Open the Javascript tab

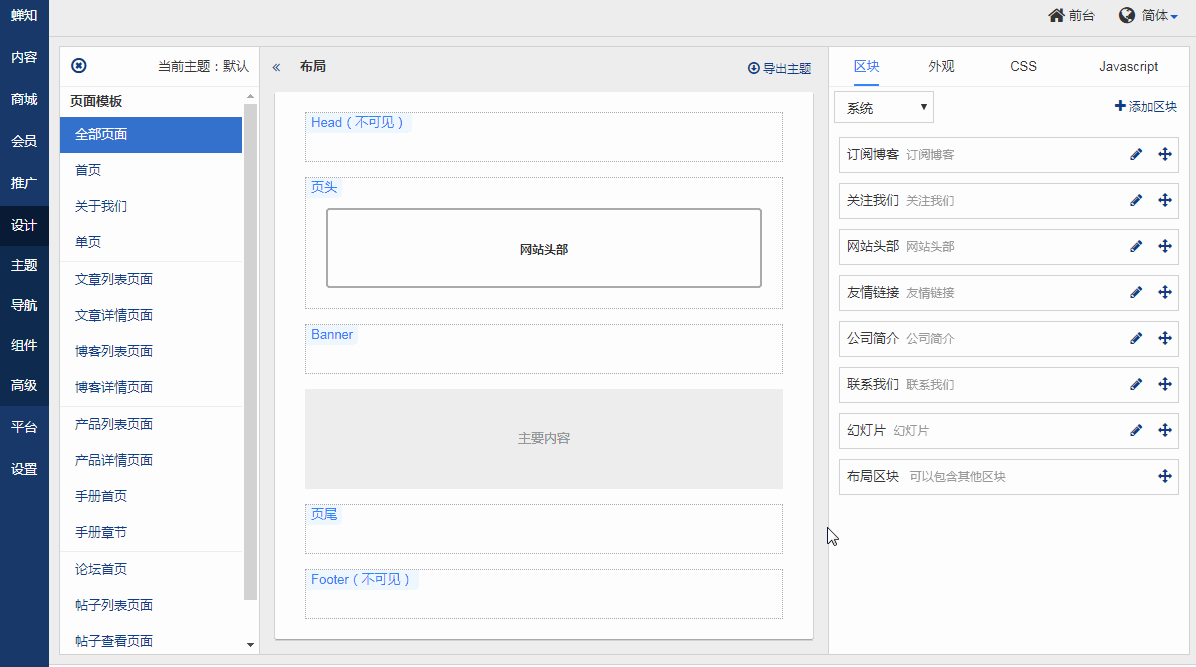point(1128,66)
